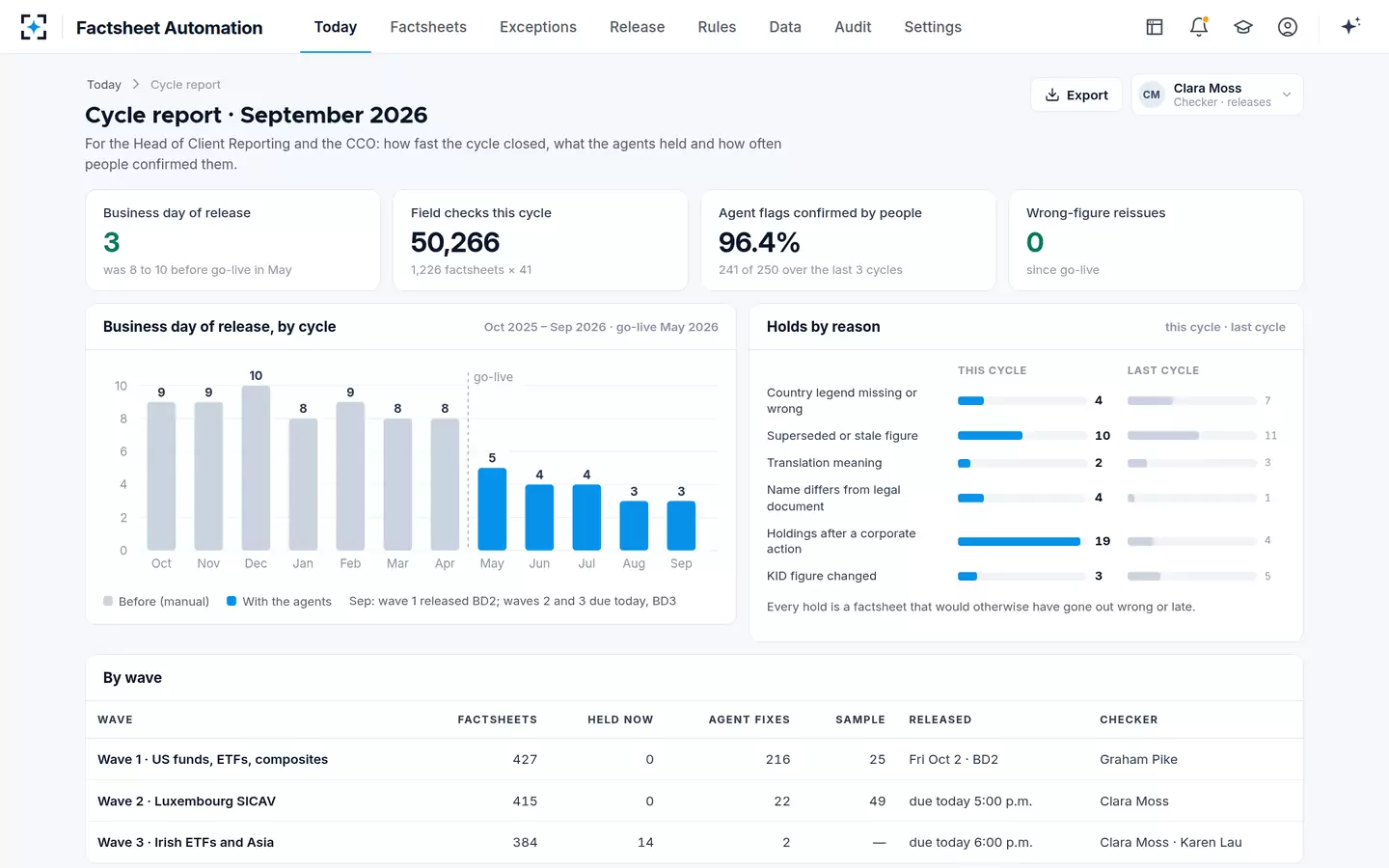Open notifications bell
Screen dimensions: 1389x868
[1199, 27]
